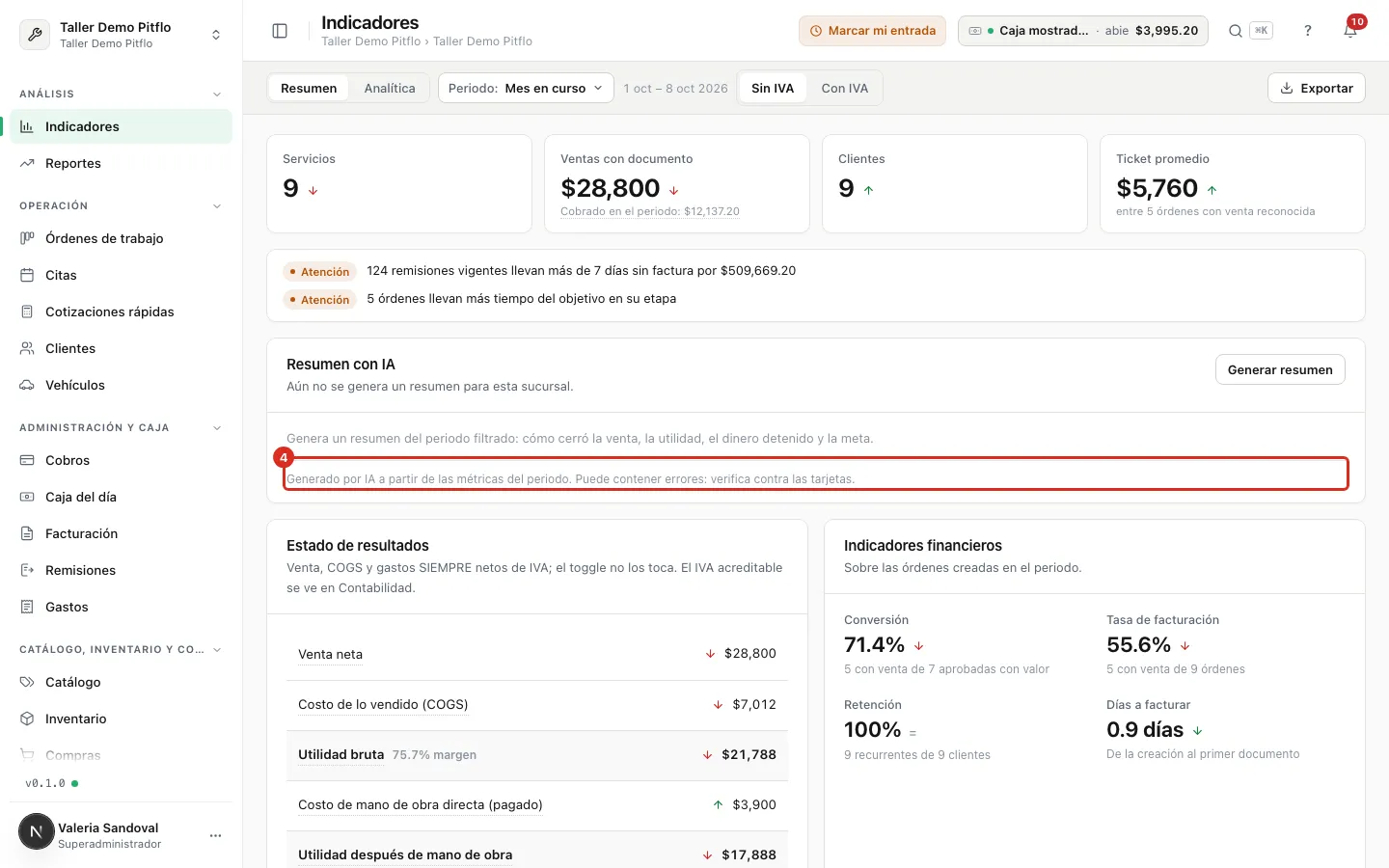Click the 124 remisiones vigentes alert text
The image size is (1389, 868).
pyautogui.click(x=582, y=271)
